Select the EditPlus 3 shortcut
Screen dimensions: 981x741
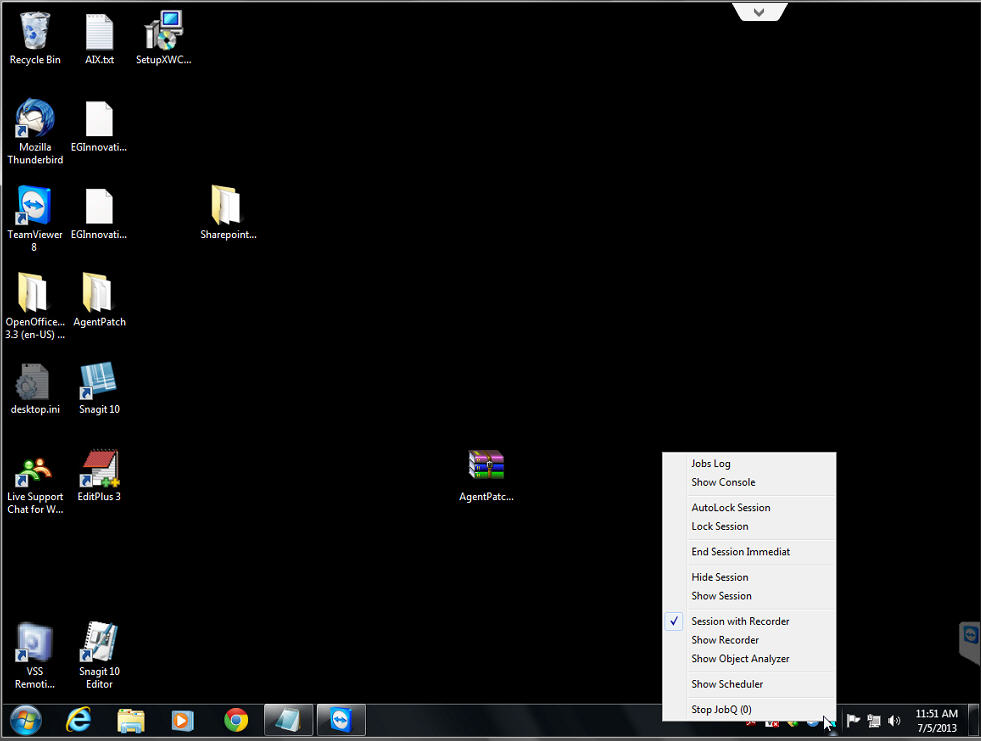(x=99, y=476)
